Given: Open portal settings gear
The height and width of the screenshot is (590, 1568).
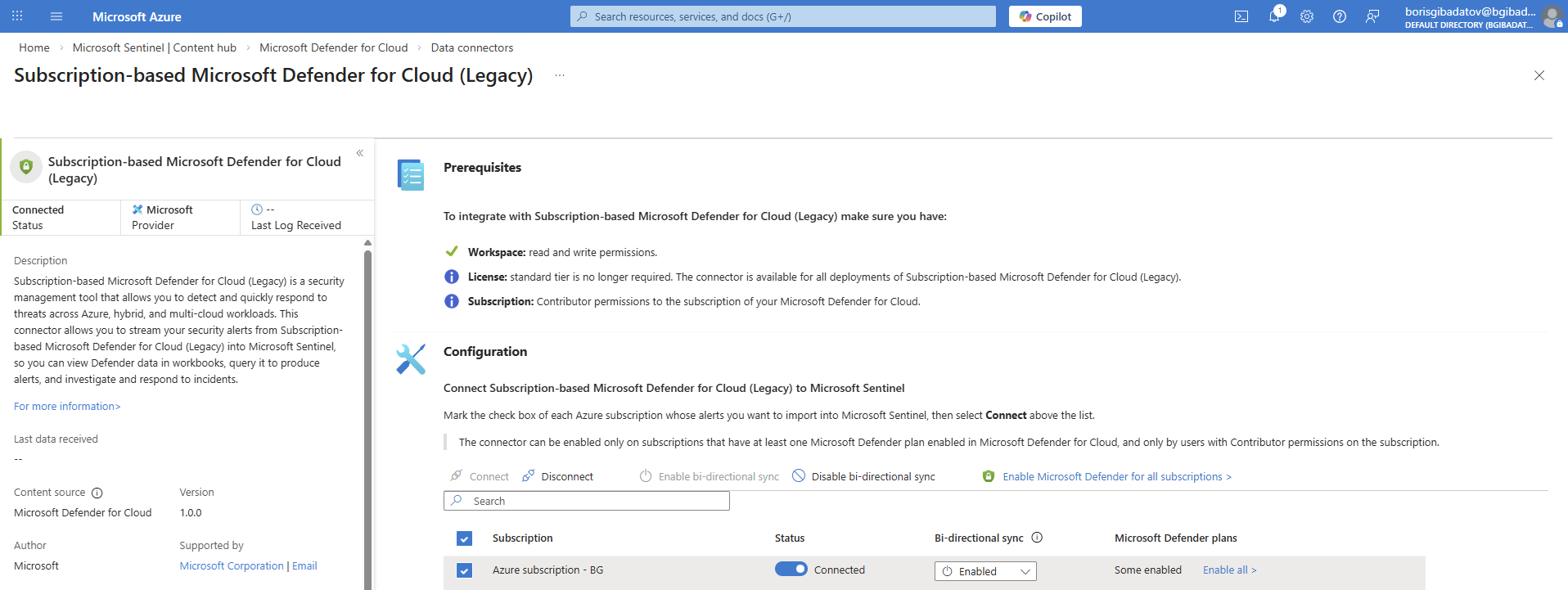Looking at the screenshot, I should point(1307,16).
